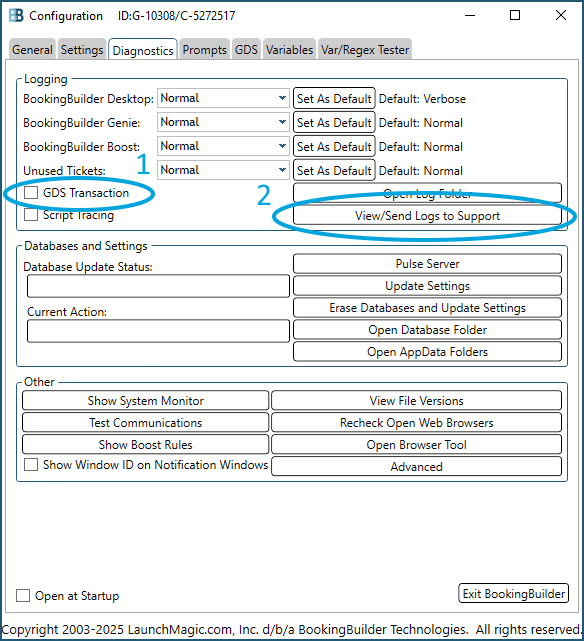Viewport: 584px width, 641px height.
Task: Click View File Versions button
Action: [416, 401]
